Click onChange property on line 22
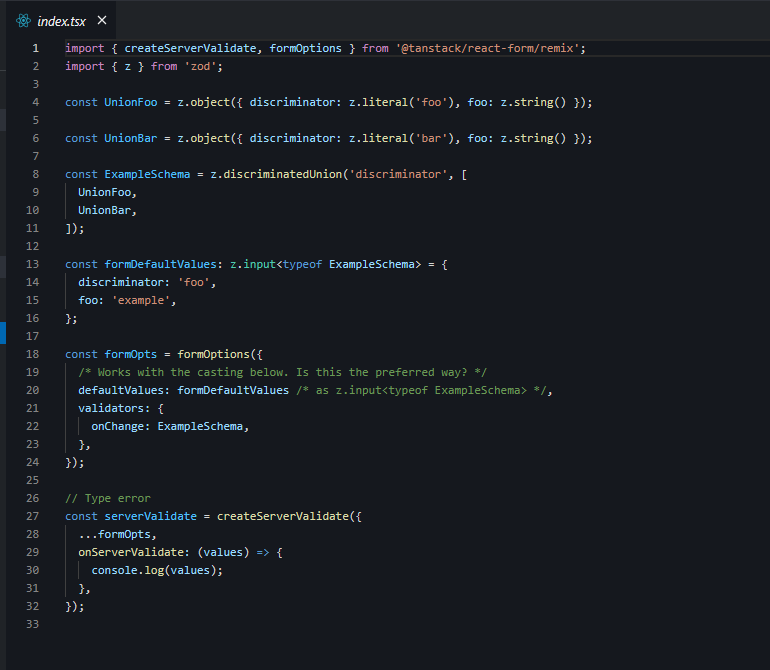The width and height of the screenshot is (770, 670). [118, 426]
